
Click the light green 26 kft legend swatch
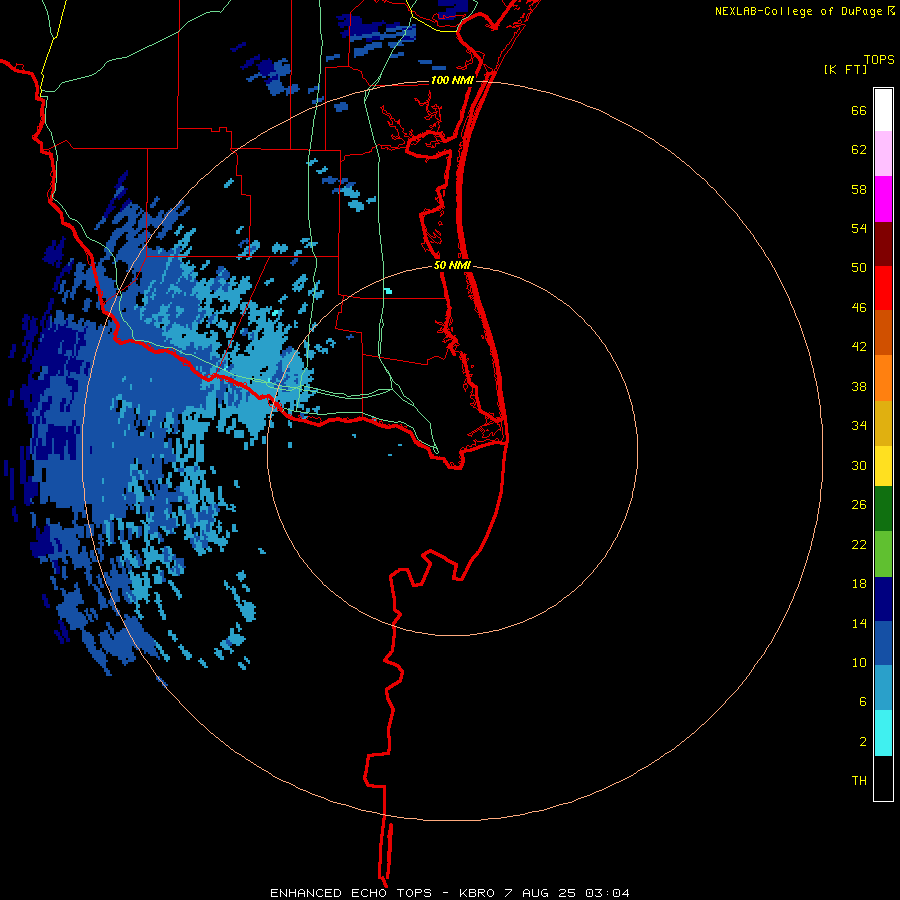883,554
